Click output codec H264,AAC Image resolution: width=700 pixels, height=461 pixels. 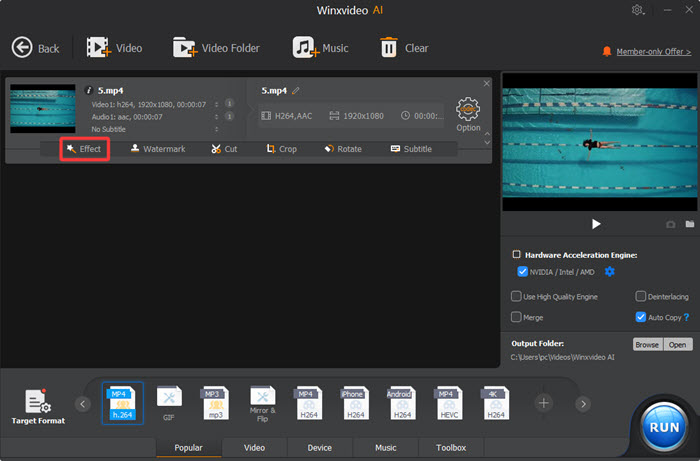click(287, 116)
